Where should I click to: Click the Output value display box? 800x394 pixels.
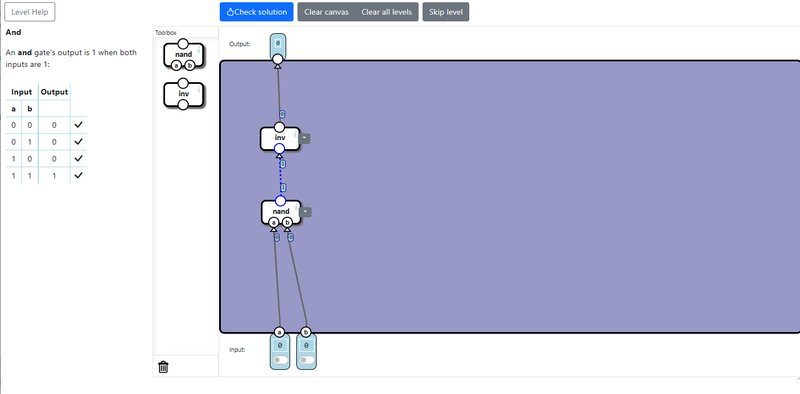coord(278,44)
